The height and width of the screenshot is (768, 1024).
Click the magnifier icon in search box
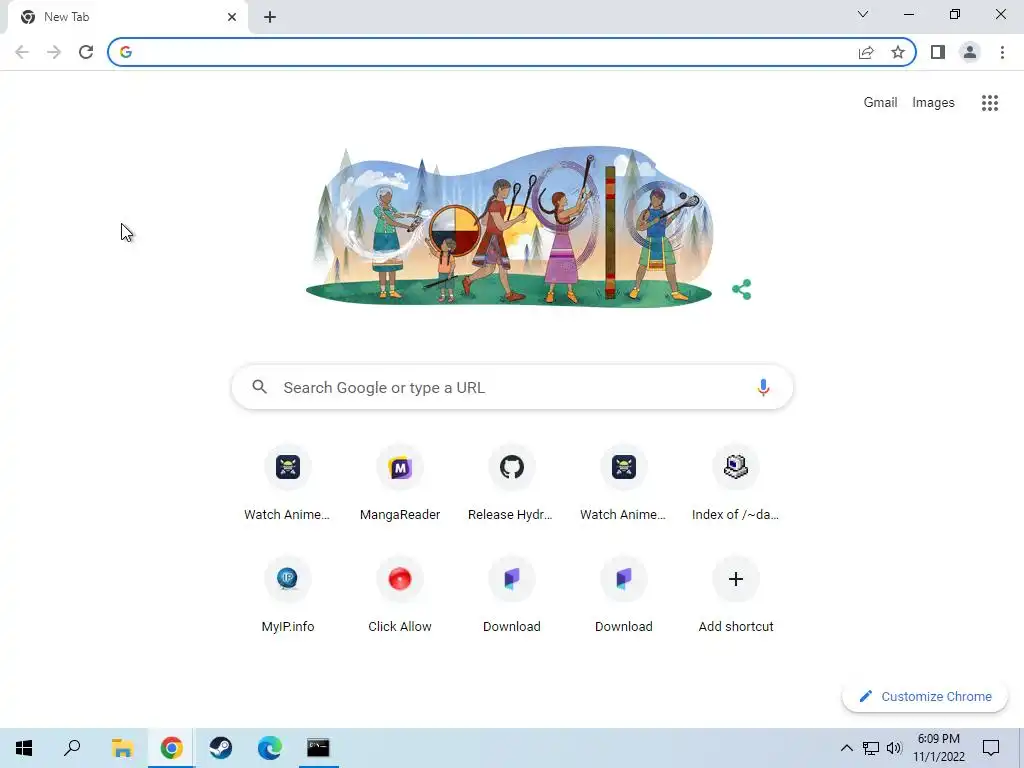pos(260,387)
